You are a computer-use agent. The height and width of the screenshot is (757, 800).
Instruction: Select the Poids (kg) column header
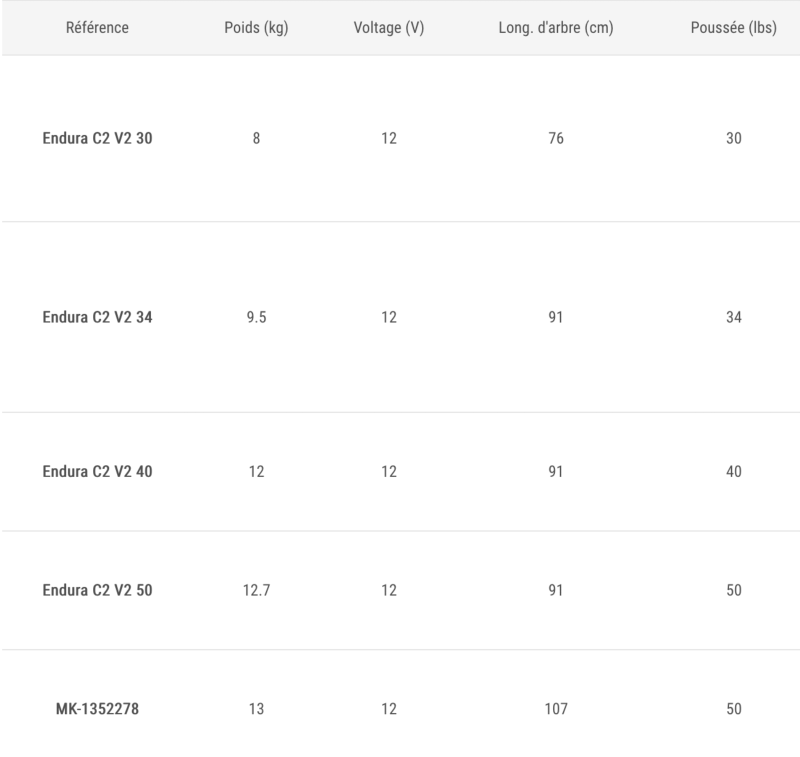pos(256,28)
